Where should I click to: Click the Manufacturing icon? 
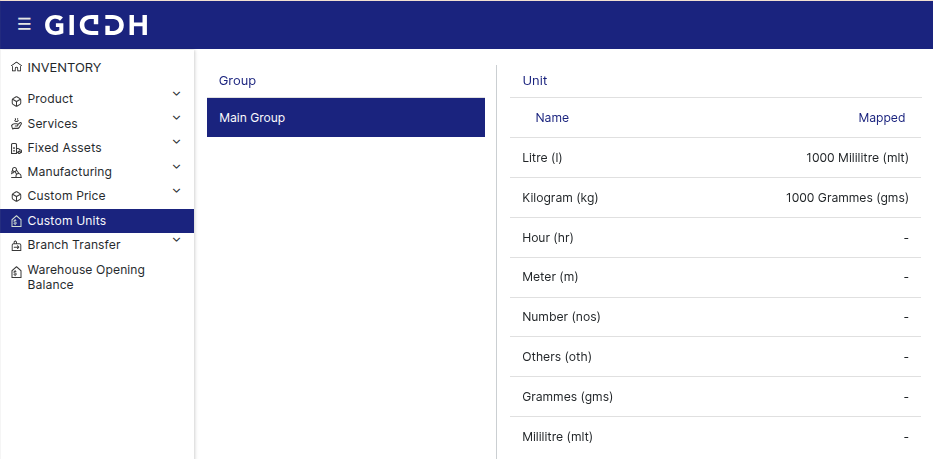coord(17,173)
